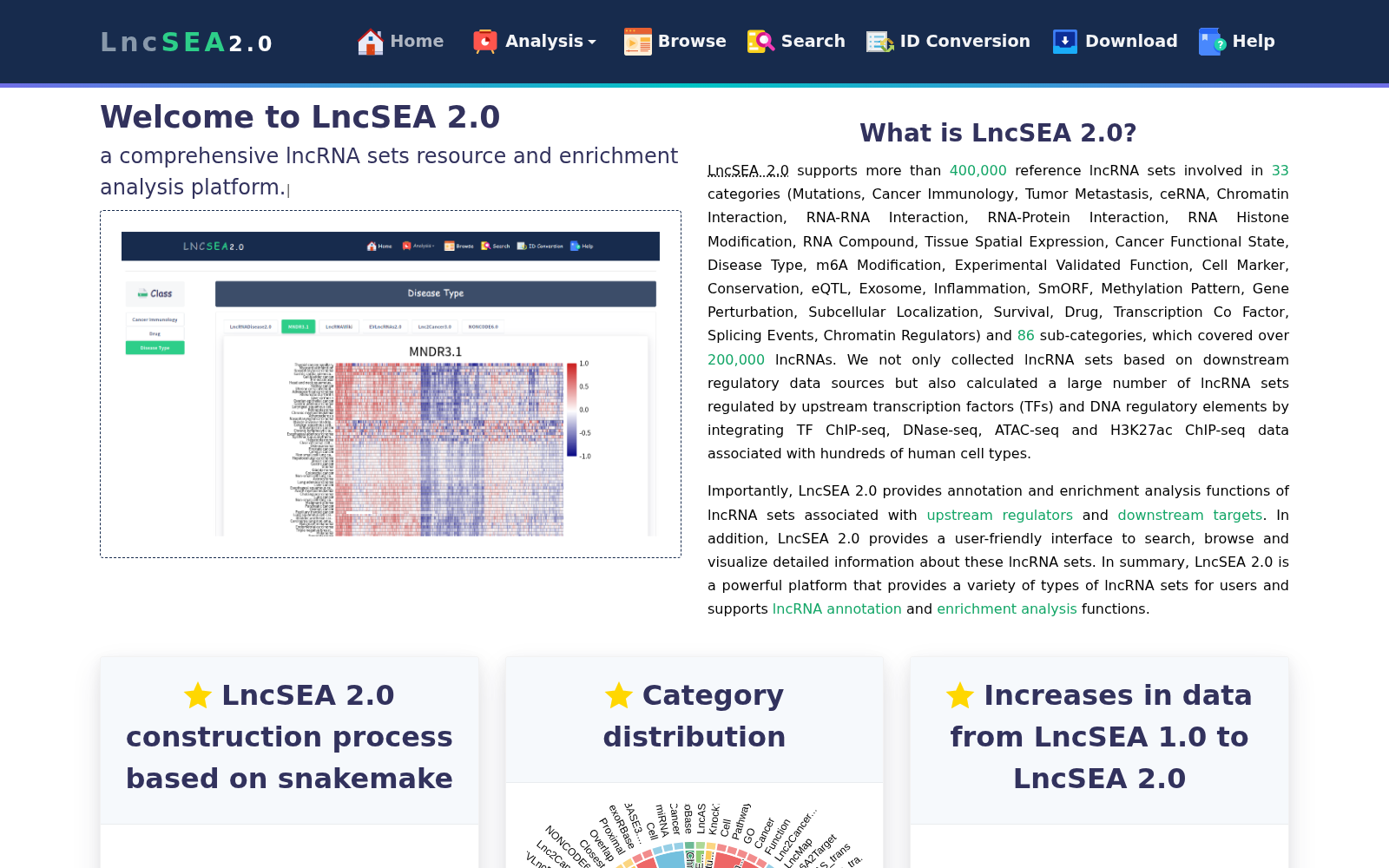Click the Category distribution card title

pyautogui.click(x=694, y=716)
